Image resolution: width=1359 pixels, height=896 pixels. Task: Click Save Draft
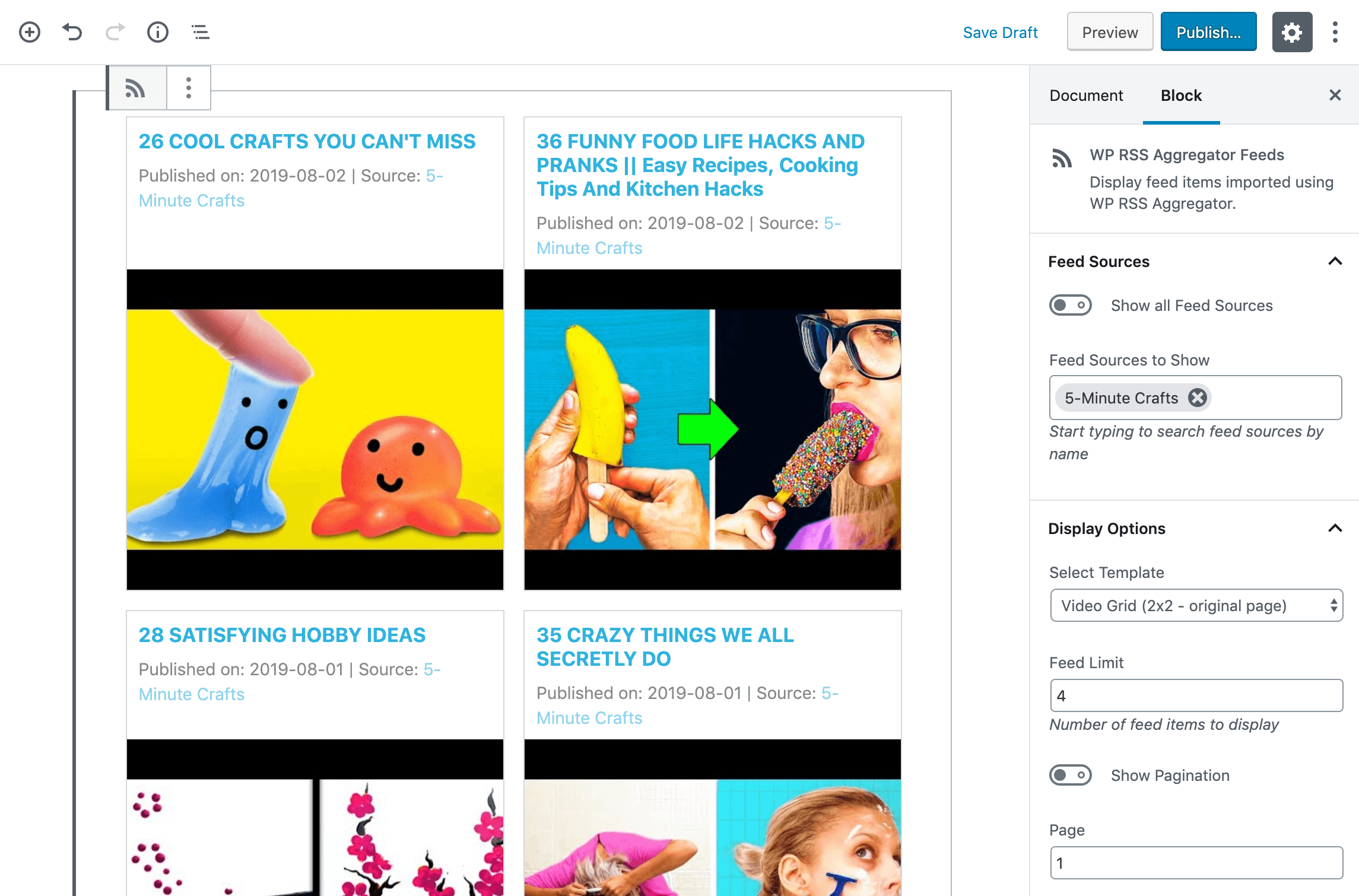point(1001,33)
